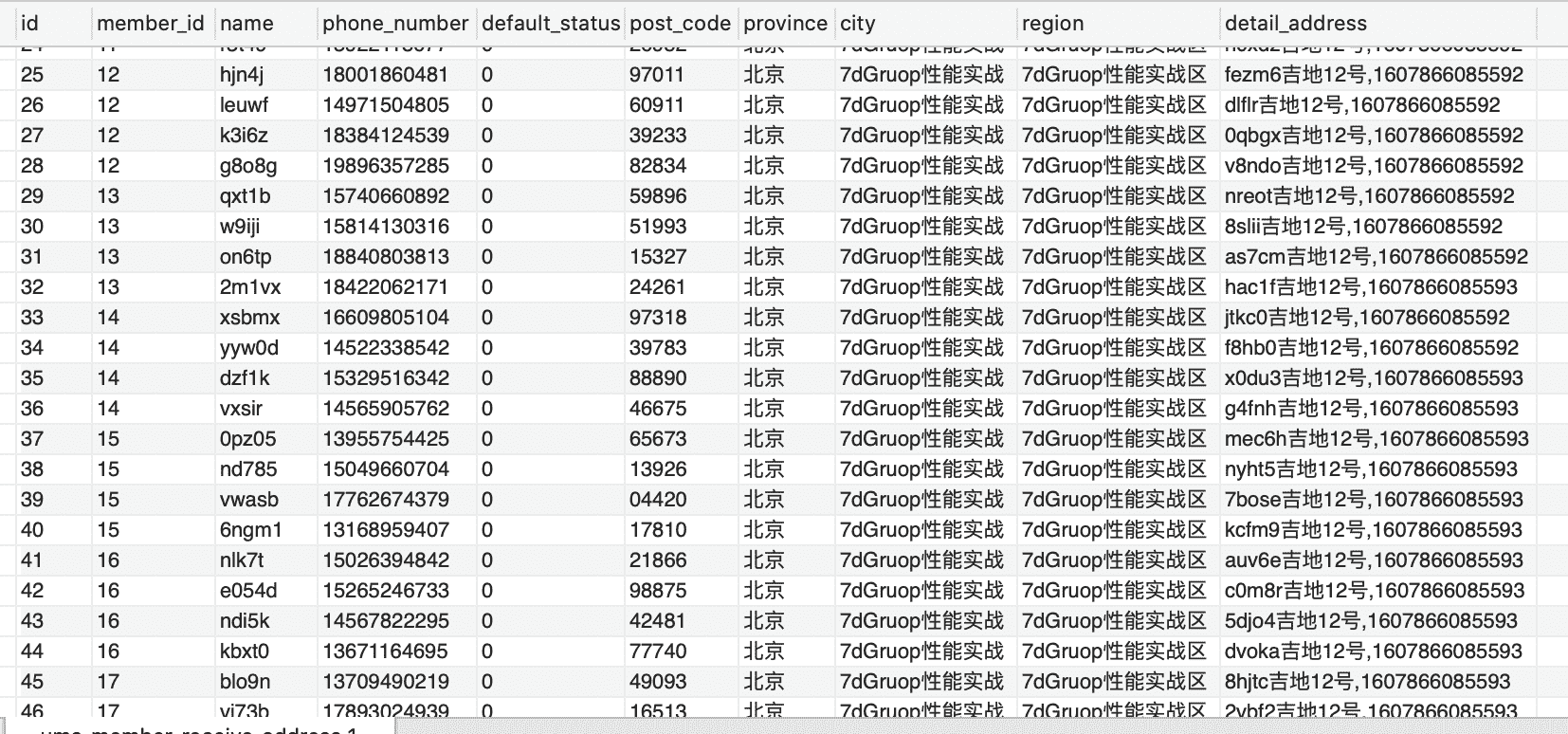1568x734 pixels.
Task: Select name cell k3i6z
Action: 244,136
